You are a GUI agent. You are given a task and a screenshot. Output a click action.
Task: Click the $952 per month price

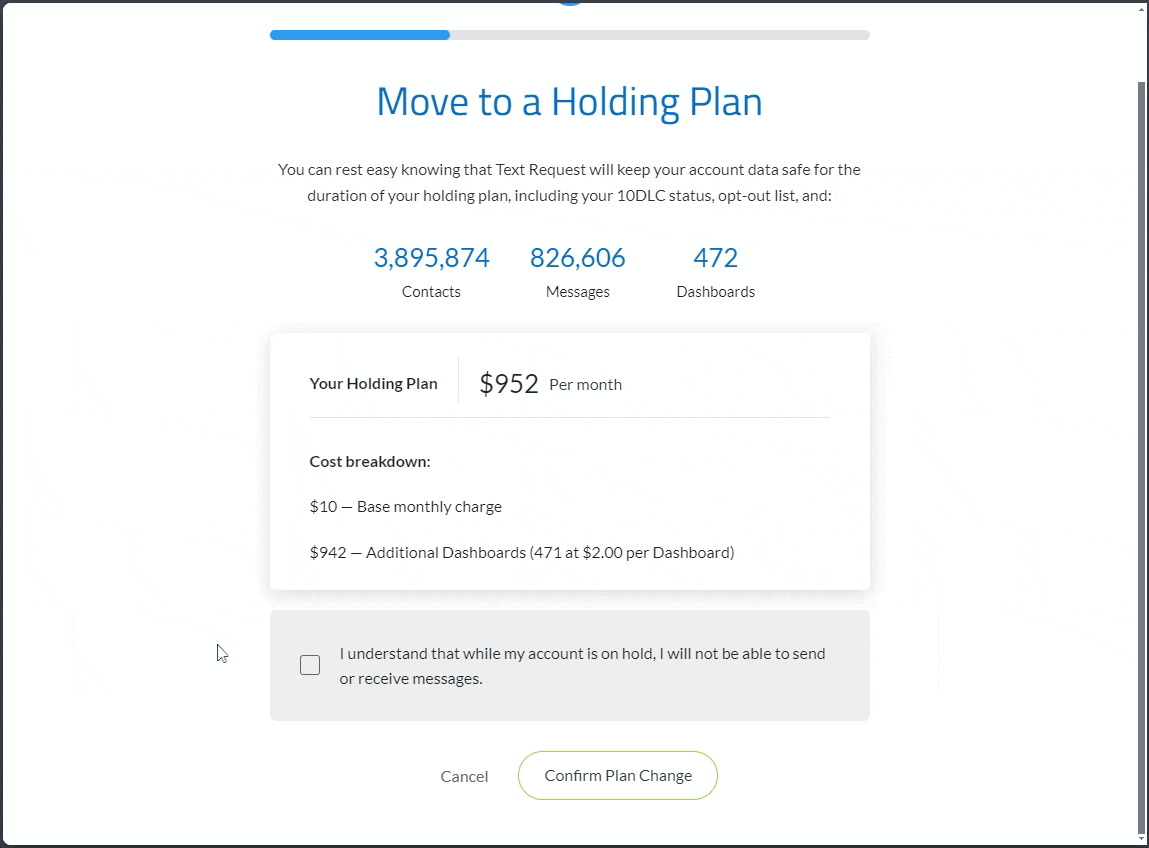[x=509, y=384]
